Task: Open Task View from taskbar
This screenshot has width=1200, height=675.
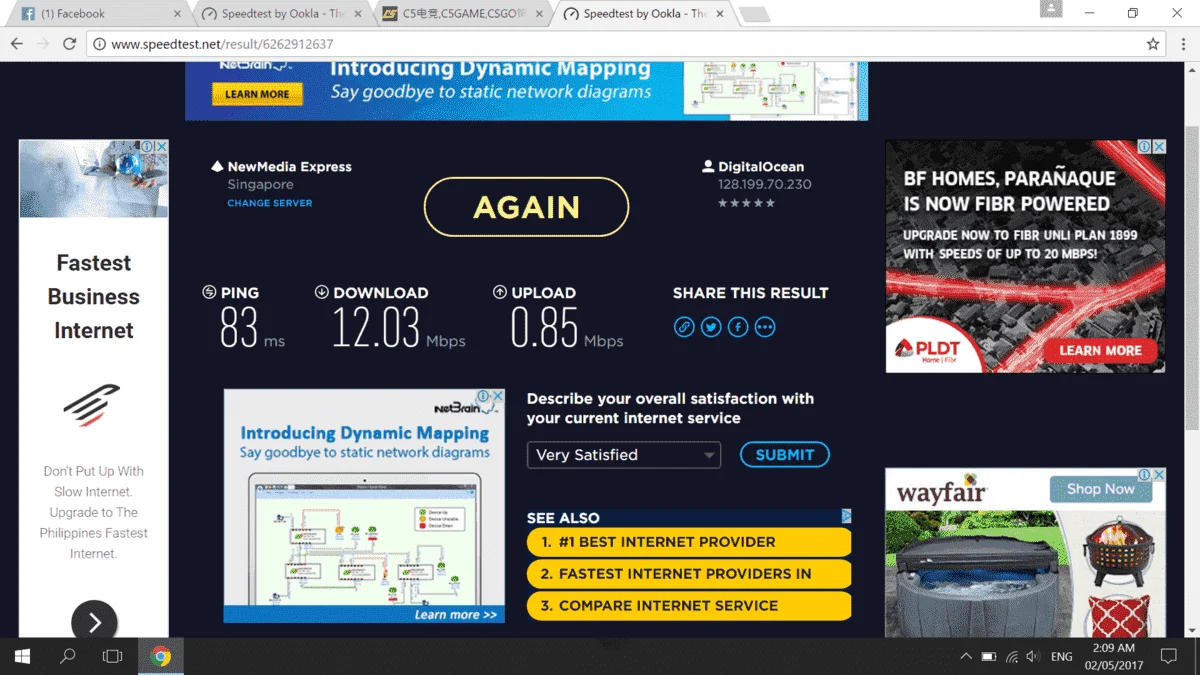Action: tap(112, 657)
